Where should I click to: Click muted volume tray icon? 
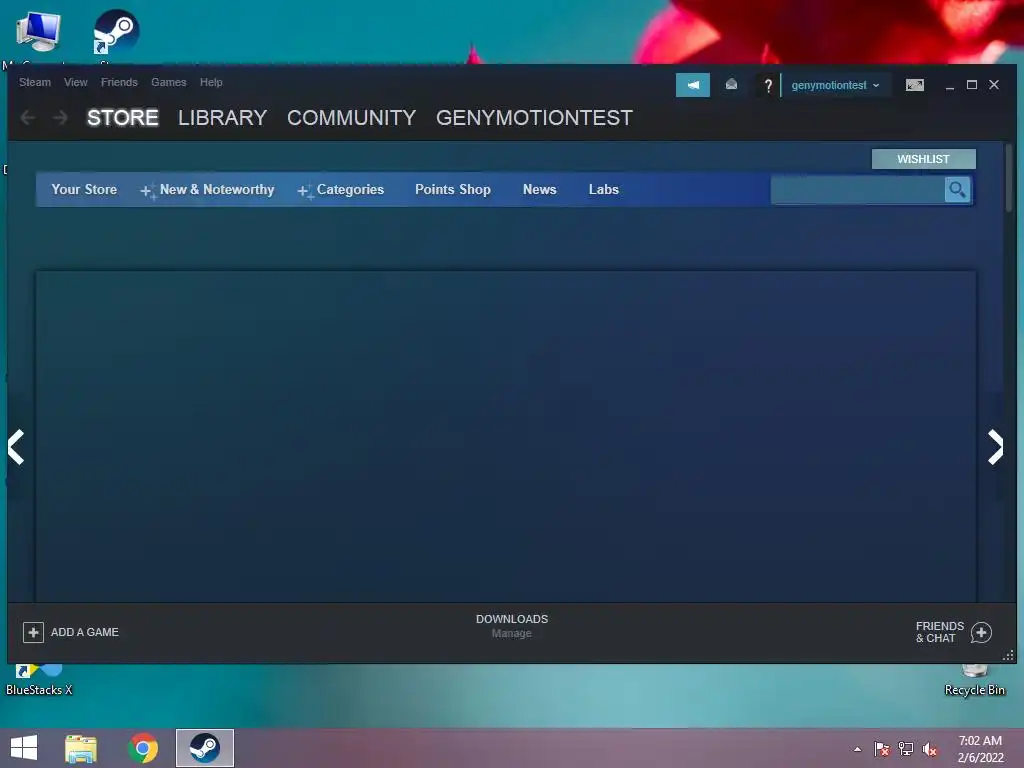(929, 749)
